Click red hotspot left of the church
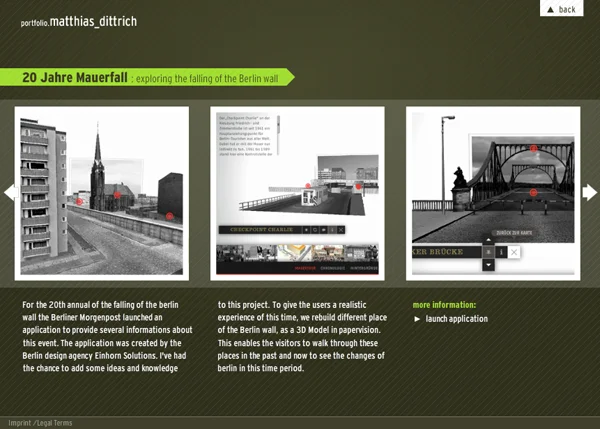This screenshot has width=600, height=429. point(79,201)
